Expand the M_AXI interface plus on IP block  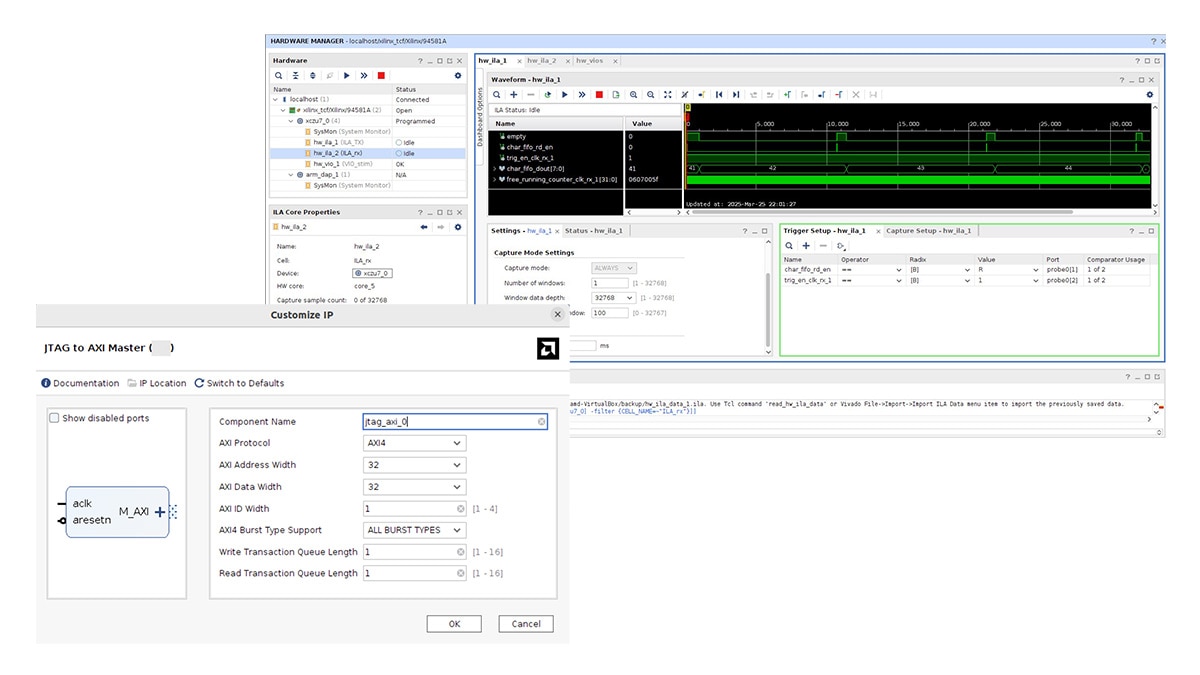(x=160, y=512)
